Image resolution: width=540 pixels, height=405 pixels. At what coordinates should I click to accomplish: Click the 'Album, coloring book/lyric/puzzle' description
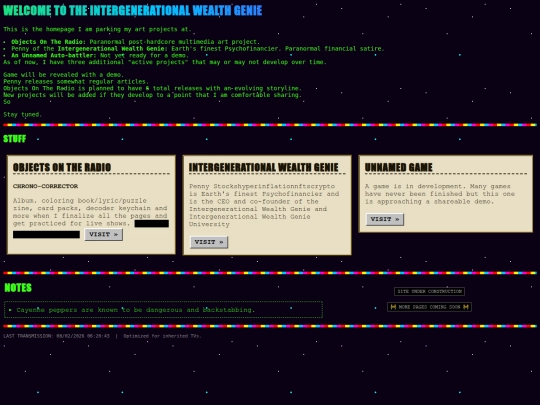coord(90,212)
